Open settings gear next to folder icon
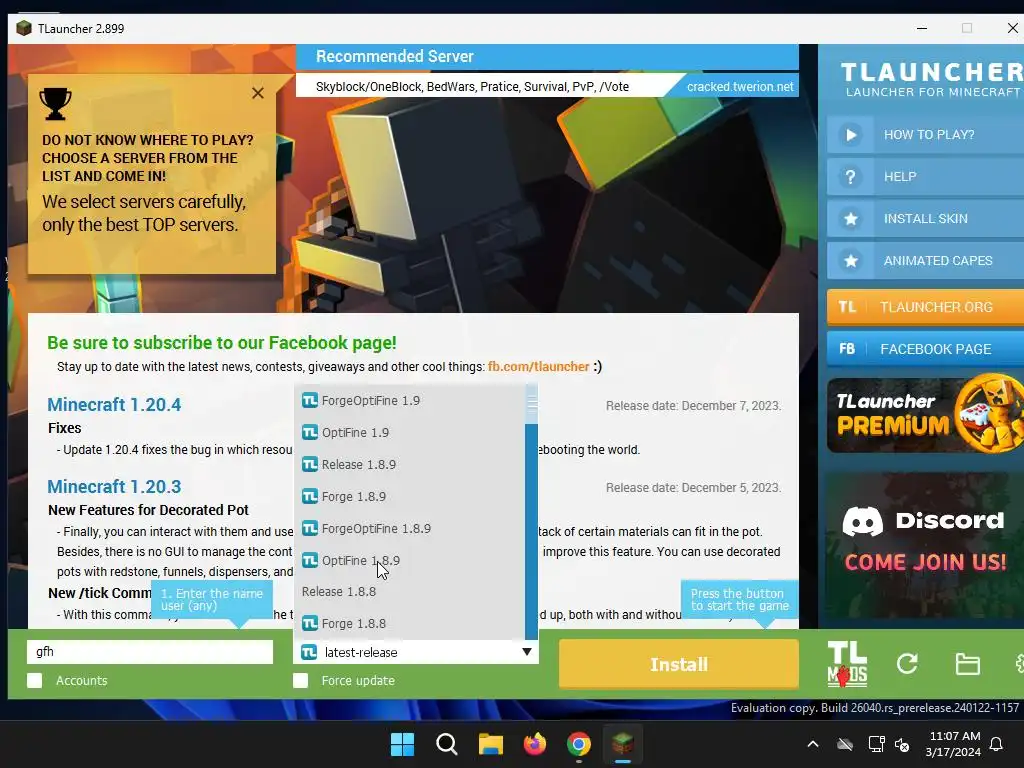Screen dimensions: 1024x768 tap(1019, 664)
